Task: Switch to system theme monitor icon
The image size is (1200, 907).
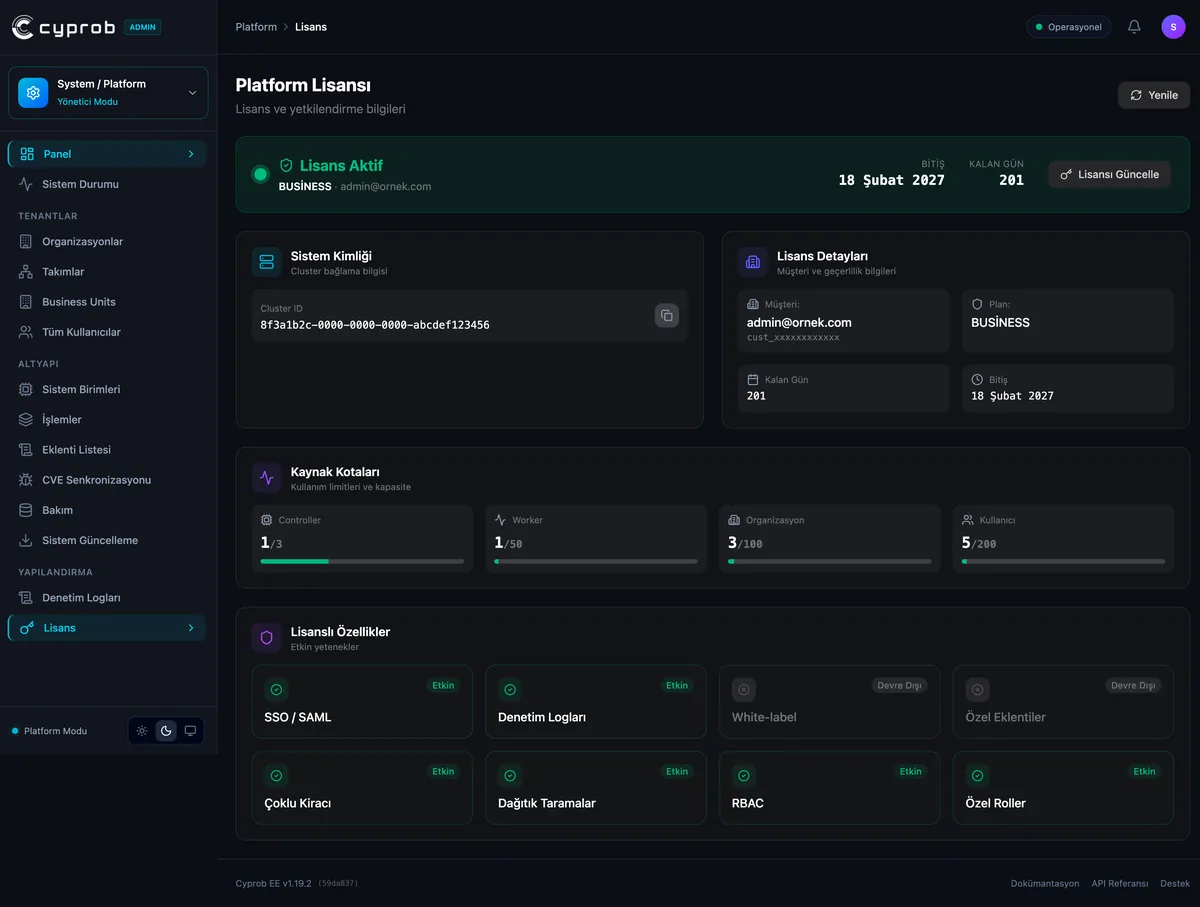Action: pos(190,731)
